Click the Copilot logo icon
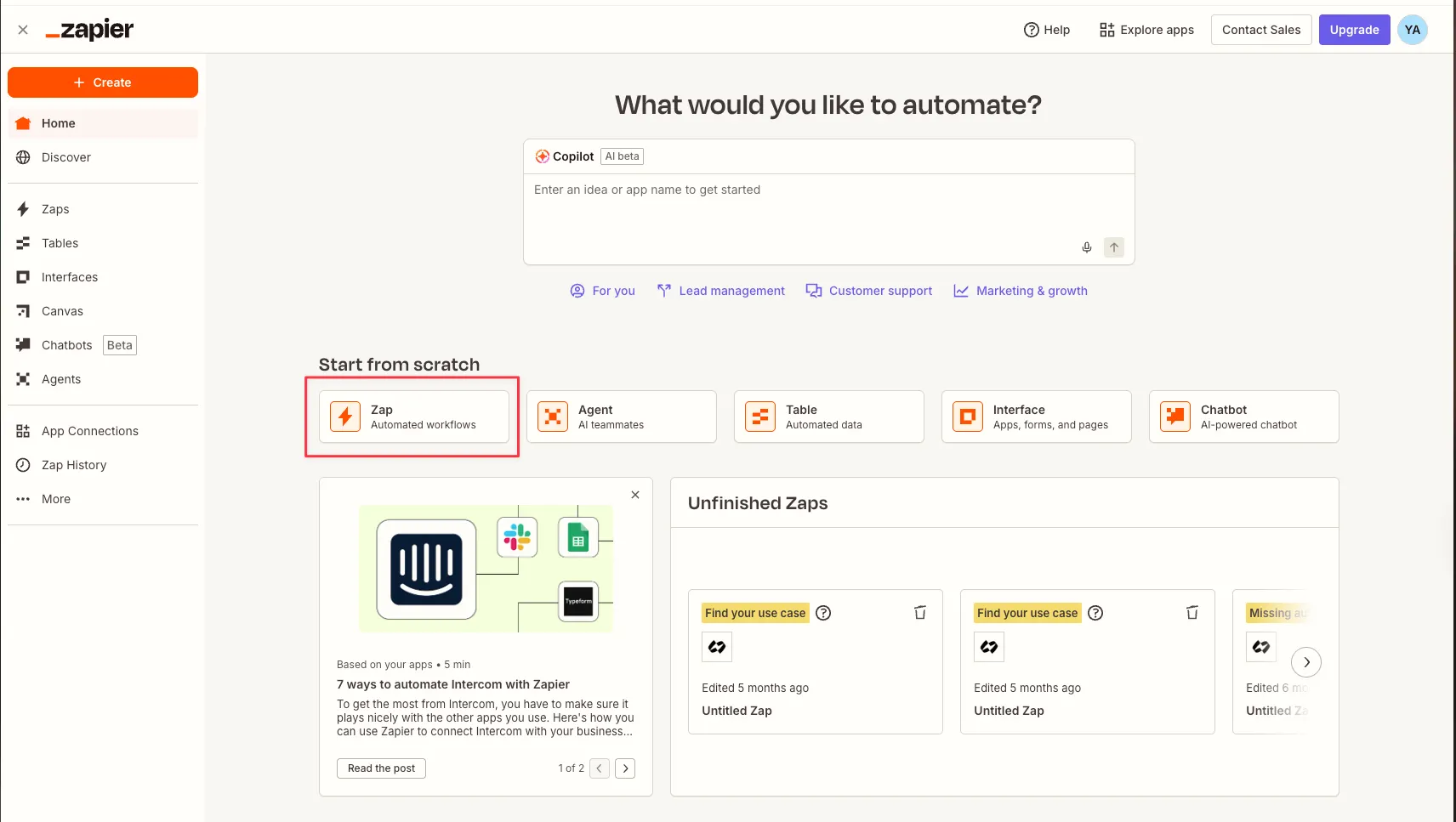 pyautogui.click(x=542, y=156)
